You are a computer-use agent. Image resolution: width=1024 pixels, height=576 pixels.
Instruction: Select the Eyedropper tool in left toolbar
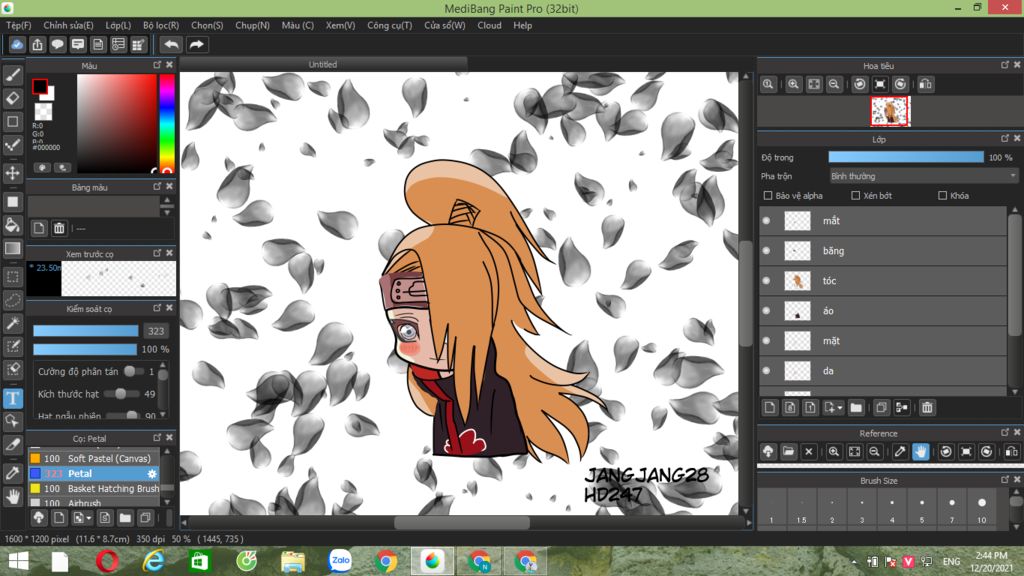pos(12,473)
